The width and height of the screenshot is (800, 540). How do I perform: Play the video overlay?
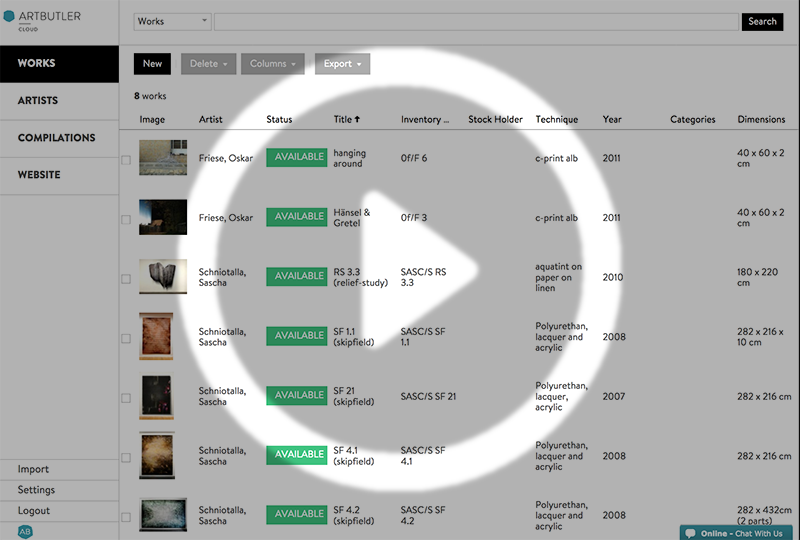(x=399, y=269)
